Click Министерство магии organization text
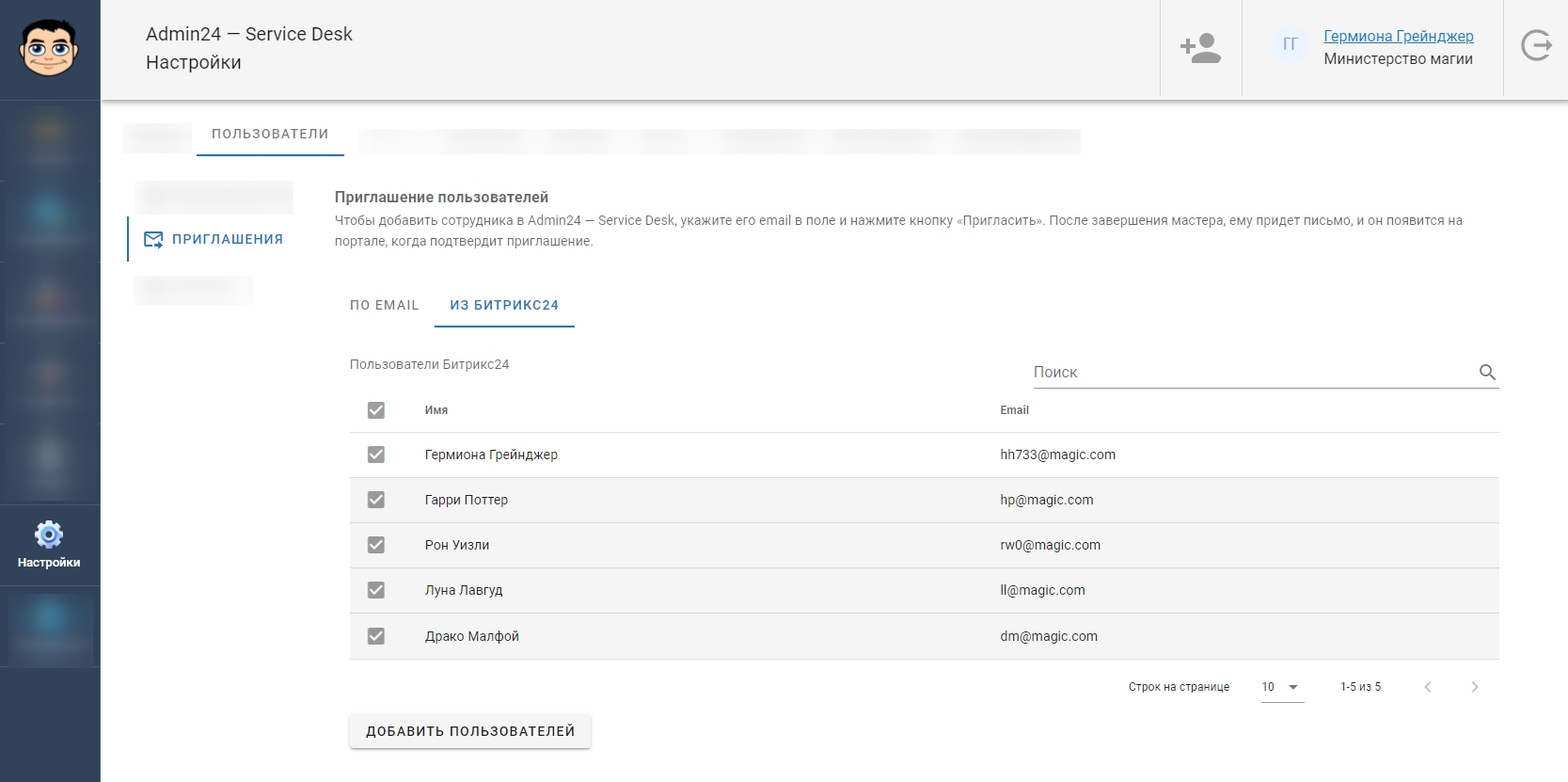 click(1398, 58)
